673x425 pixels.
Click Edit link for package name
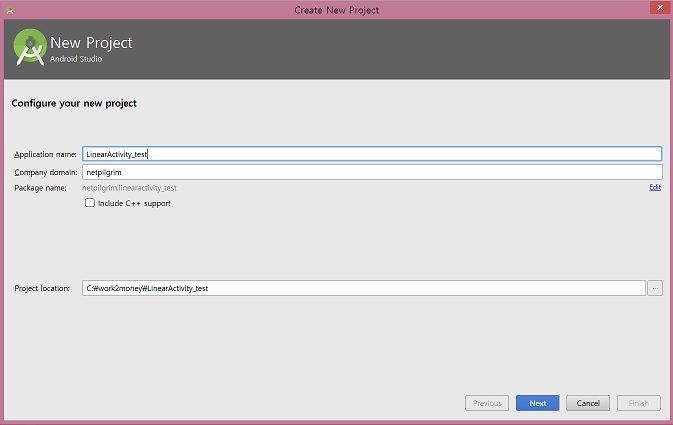[x=655, y=187]
